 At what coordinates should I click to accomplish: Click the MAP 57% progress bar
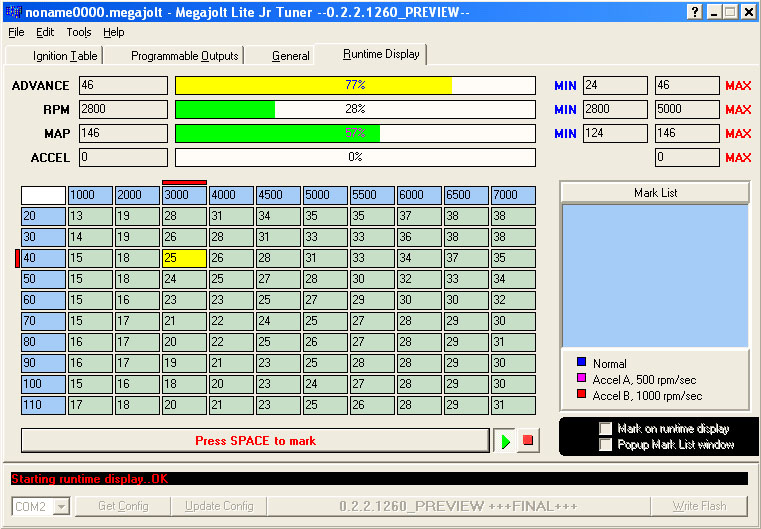point(355,133)
